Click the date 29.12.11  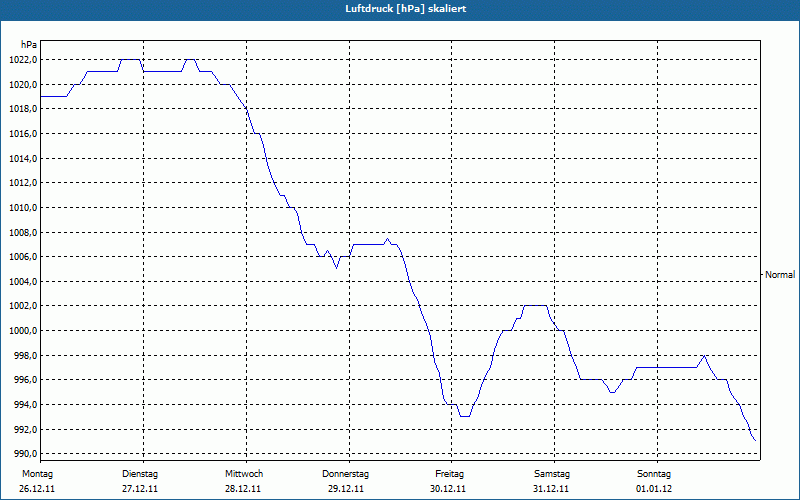345,489
